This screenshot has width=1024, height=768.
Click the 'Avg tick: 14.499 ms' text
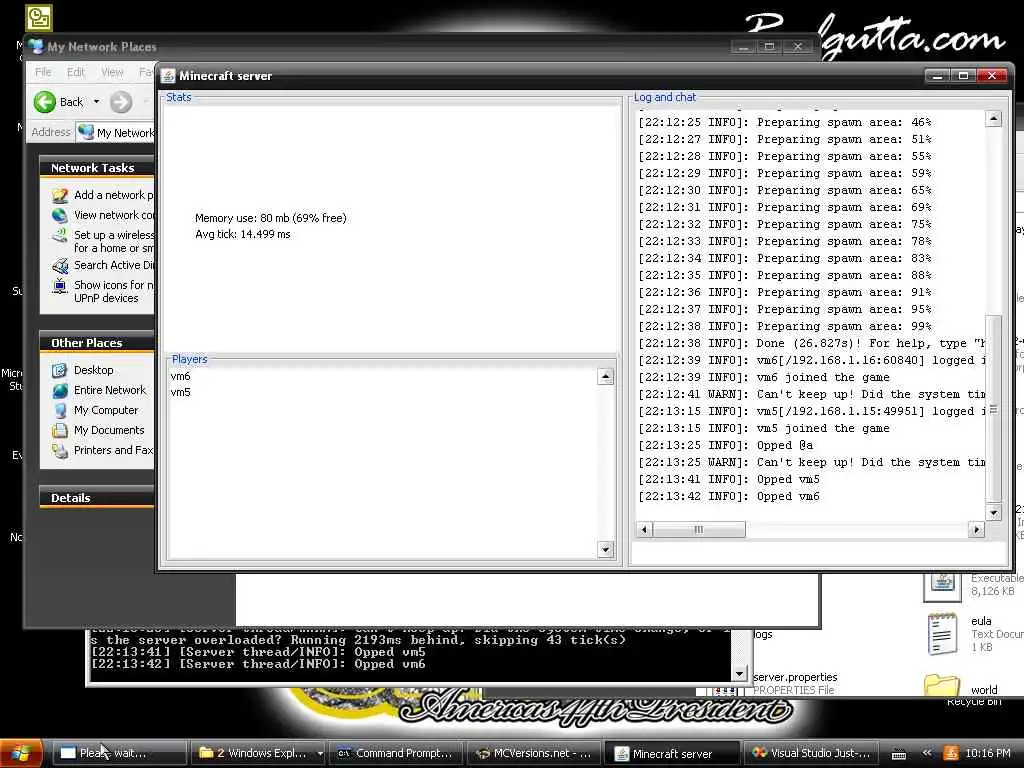(242, 234)
